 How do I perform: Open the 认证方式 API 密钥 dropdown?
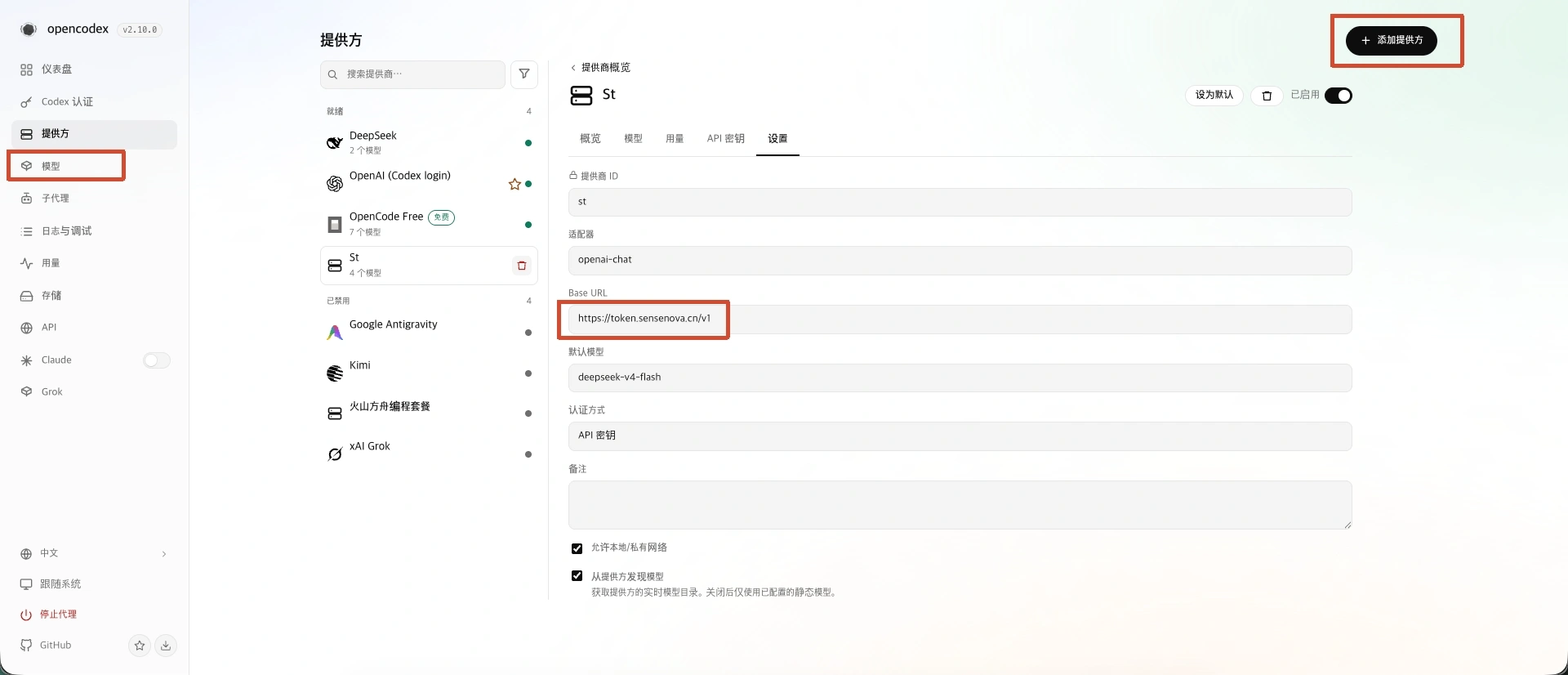tap(960, 436)
